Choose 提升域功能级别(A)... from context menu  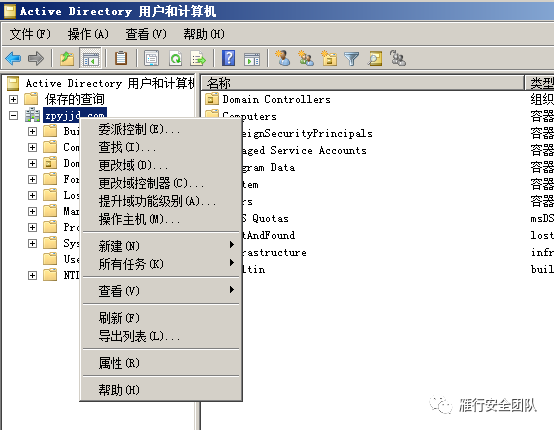coord(161,201)
